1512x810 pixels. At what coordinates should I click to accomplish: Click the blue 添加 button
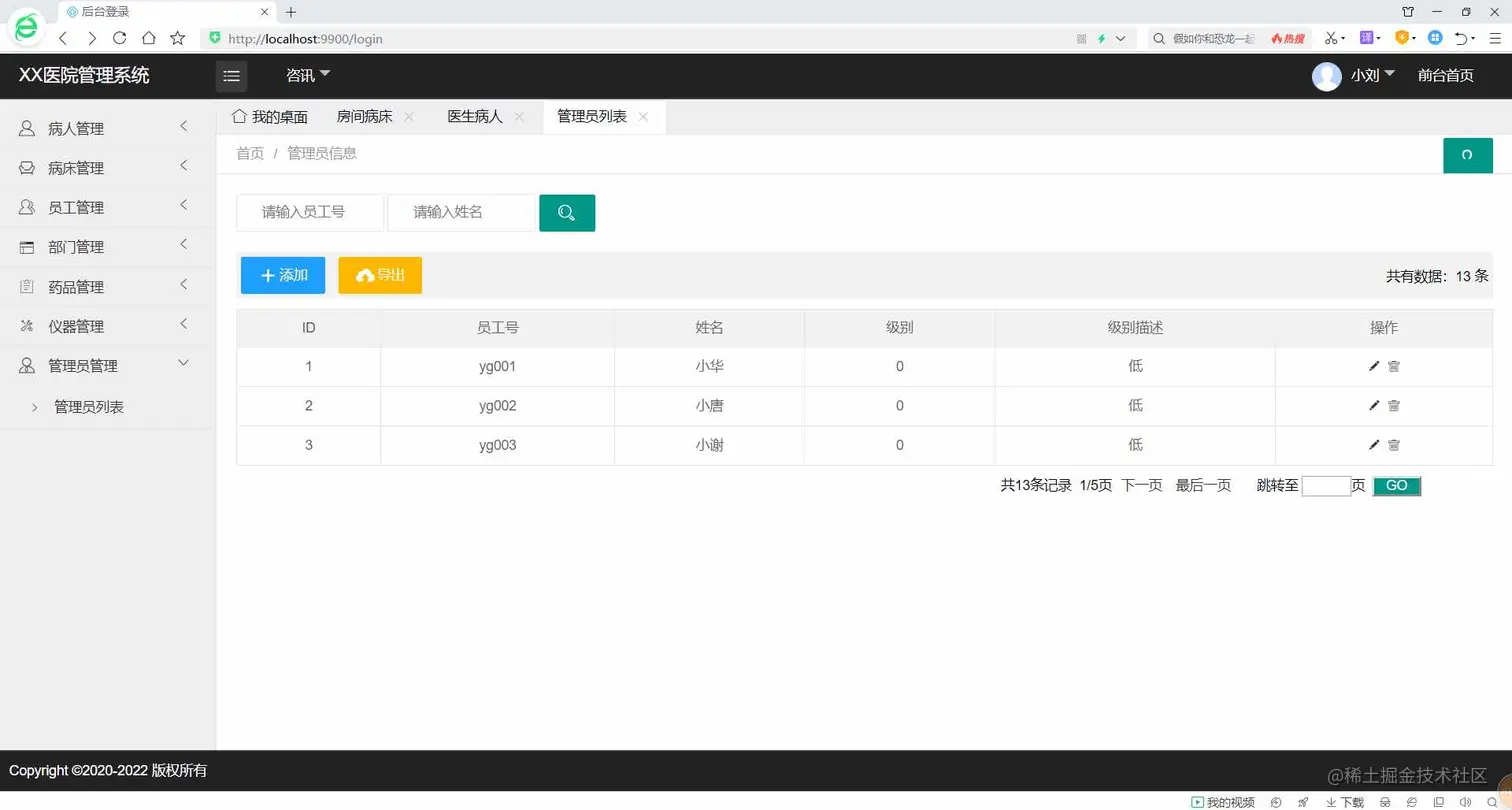coord(283,275)
